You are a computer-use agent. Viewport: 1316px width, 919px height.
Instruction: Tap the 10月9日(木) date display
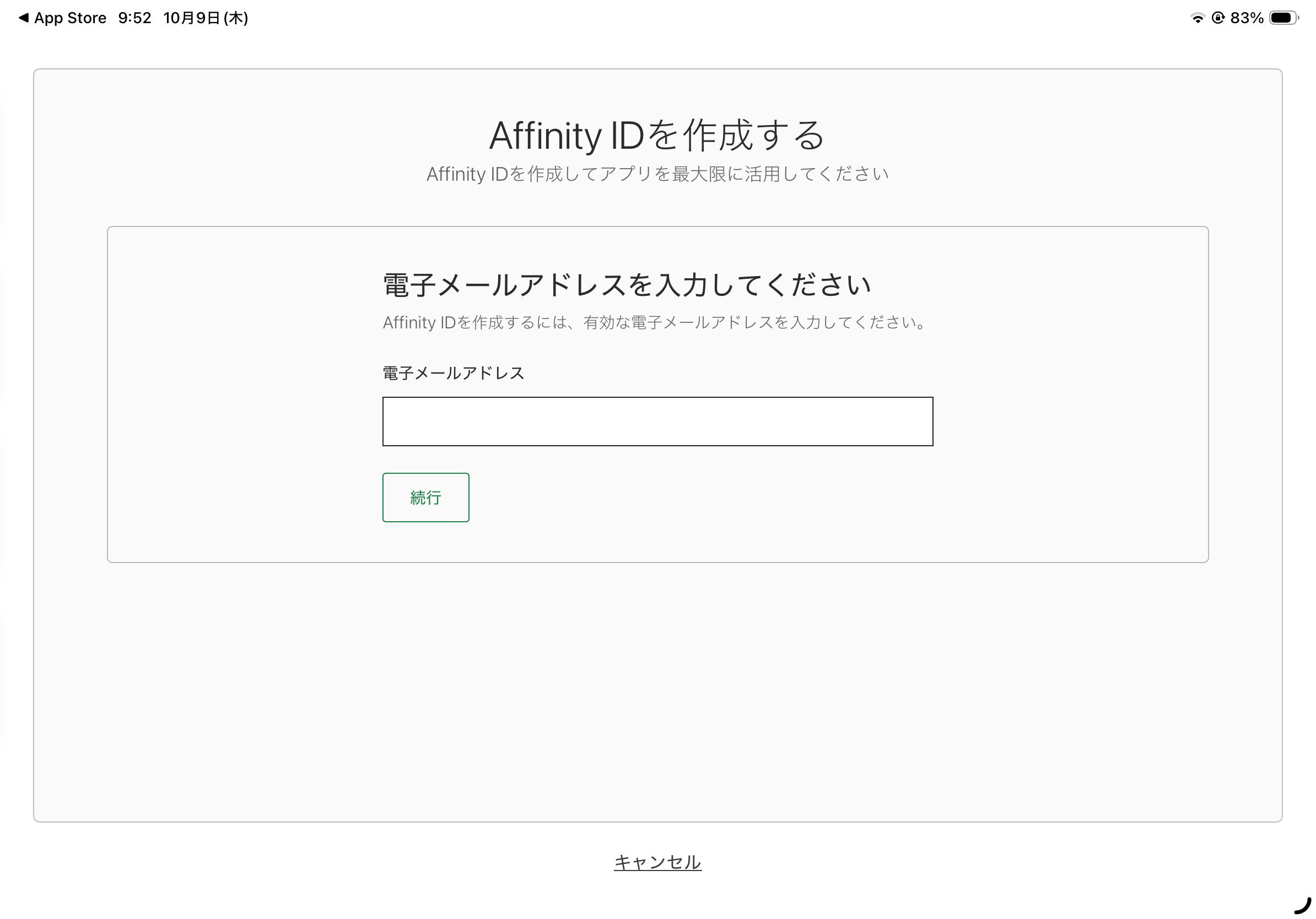205,18
